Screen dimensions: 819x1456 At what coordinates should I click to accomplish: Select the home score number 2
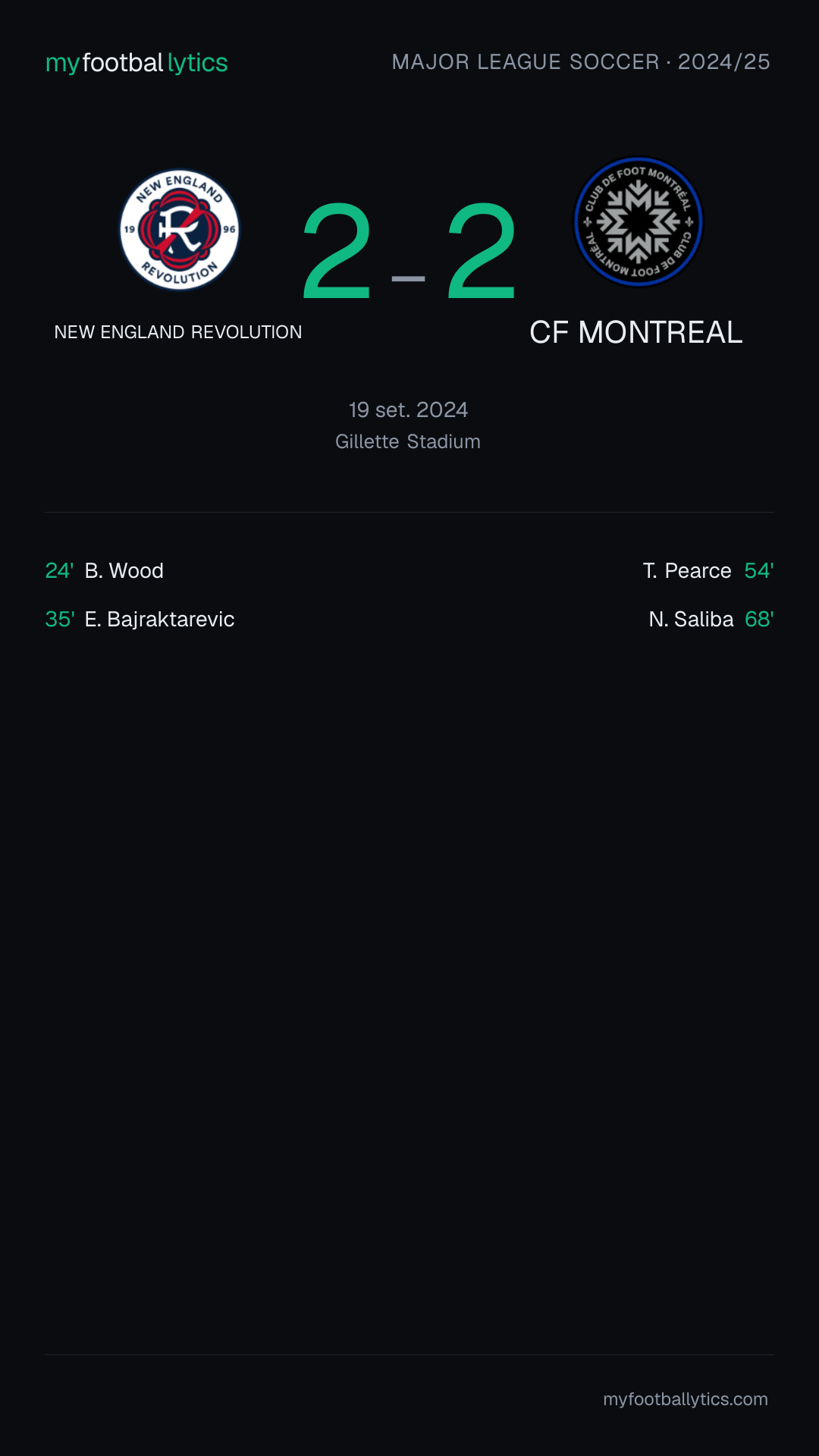tap(337, 252)
